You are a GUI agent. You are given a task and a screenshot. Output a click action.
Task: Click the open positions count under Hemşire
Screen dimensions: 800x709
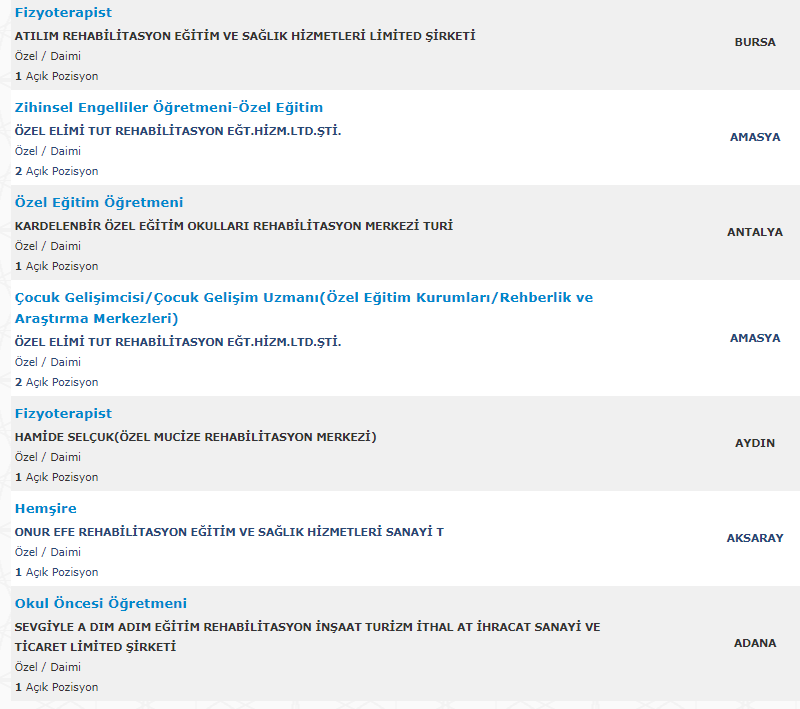coord(56,572)
